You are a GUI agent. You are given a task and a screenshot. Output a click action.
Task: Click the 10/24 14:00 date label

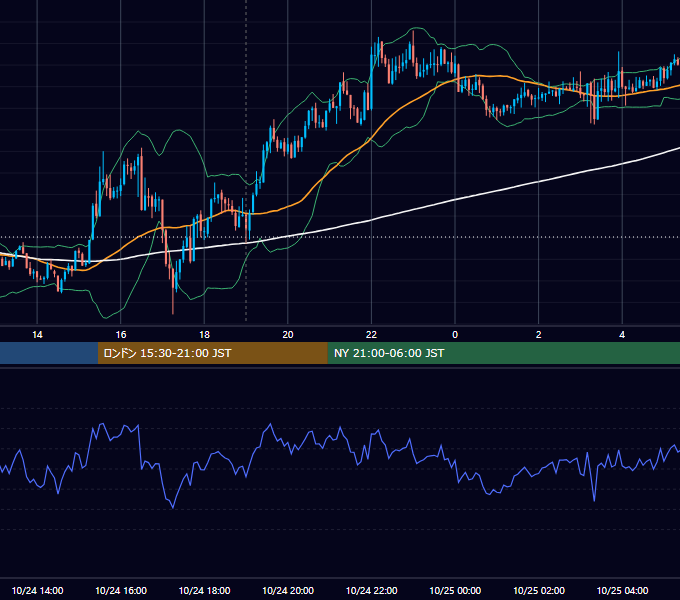click(37, 590)
